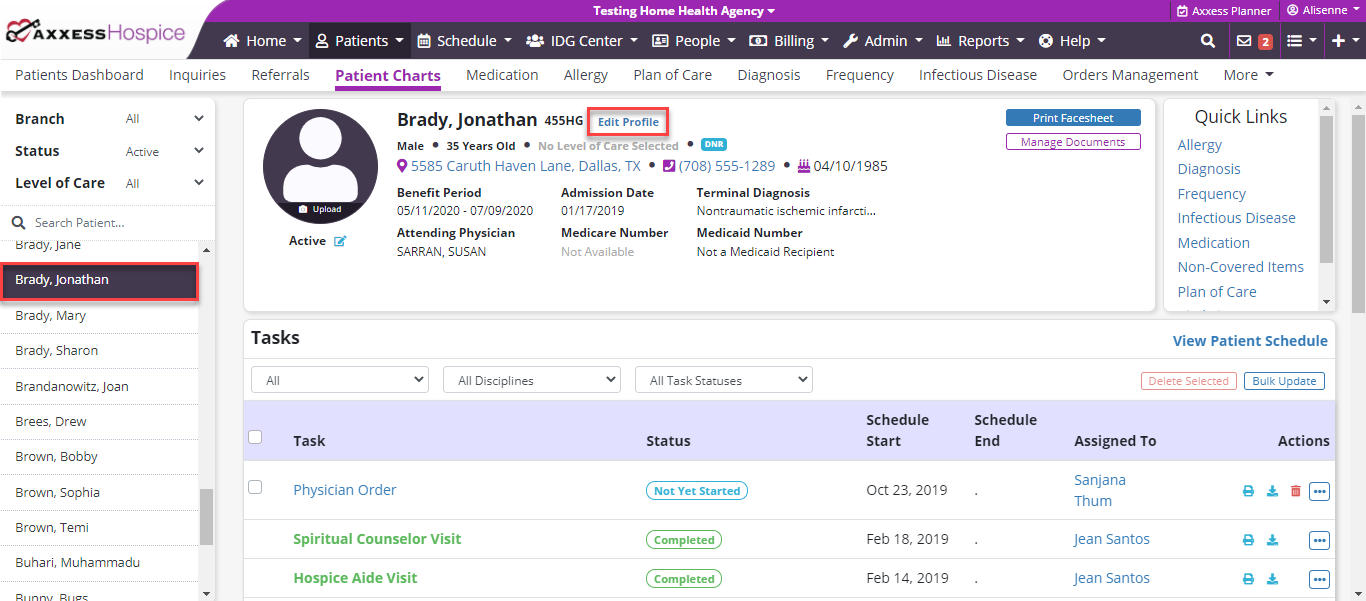Click the Search Patient input field
Image resolution: width=1366 pixels, height=601 pixels.
pos(110,223)
